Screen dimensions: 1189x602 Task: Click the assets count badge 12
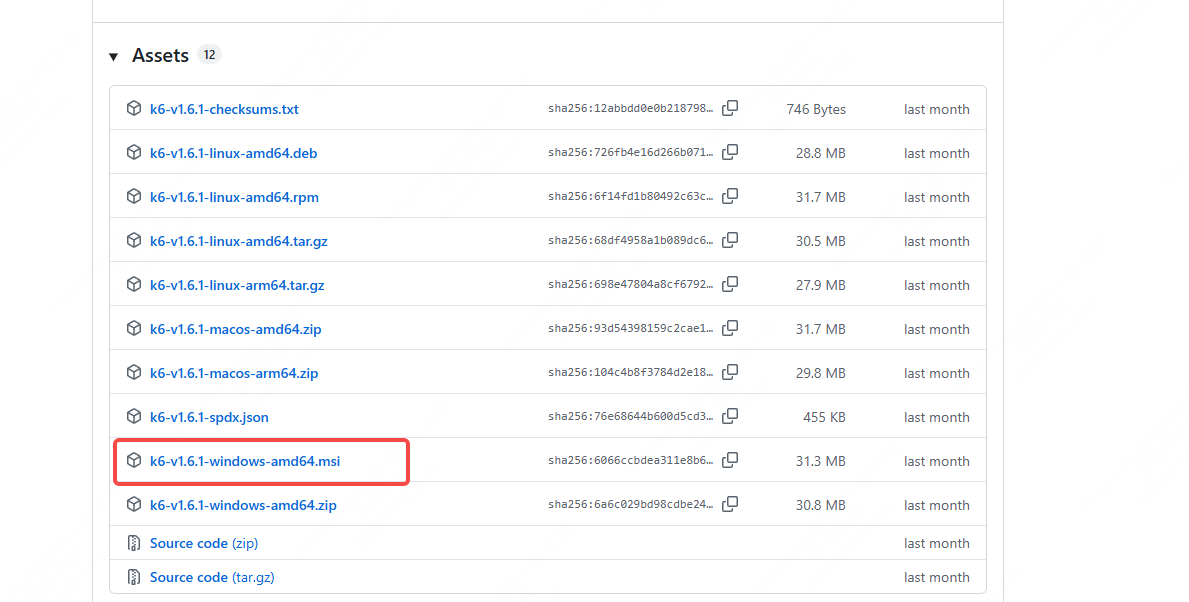(209, 55)
